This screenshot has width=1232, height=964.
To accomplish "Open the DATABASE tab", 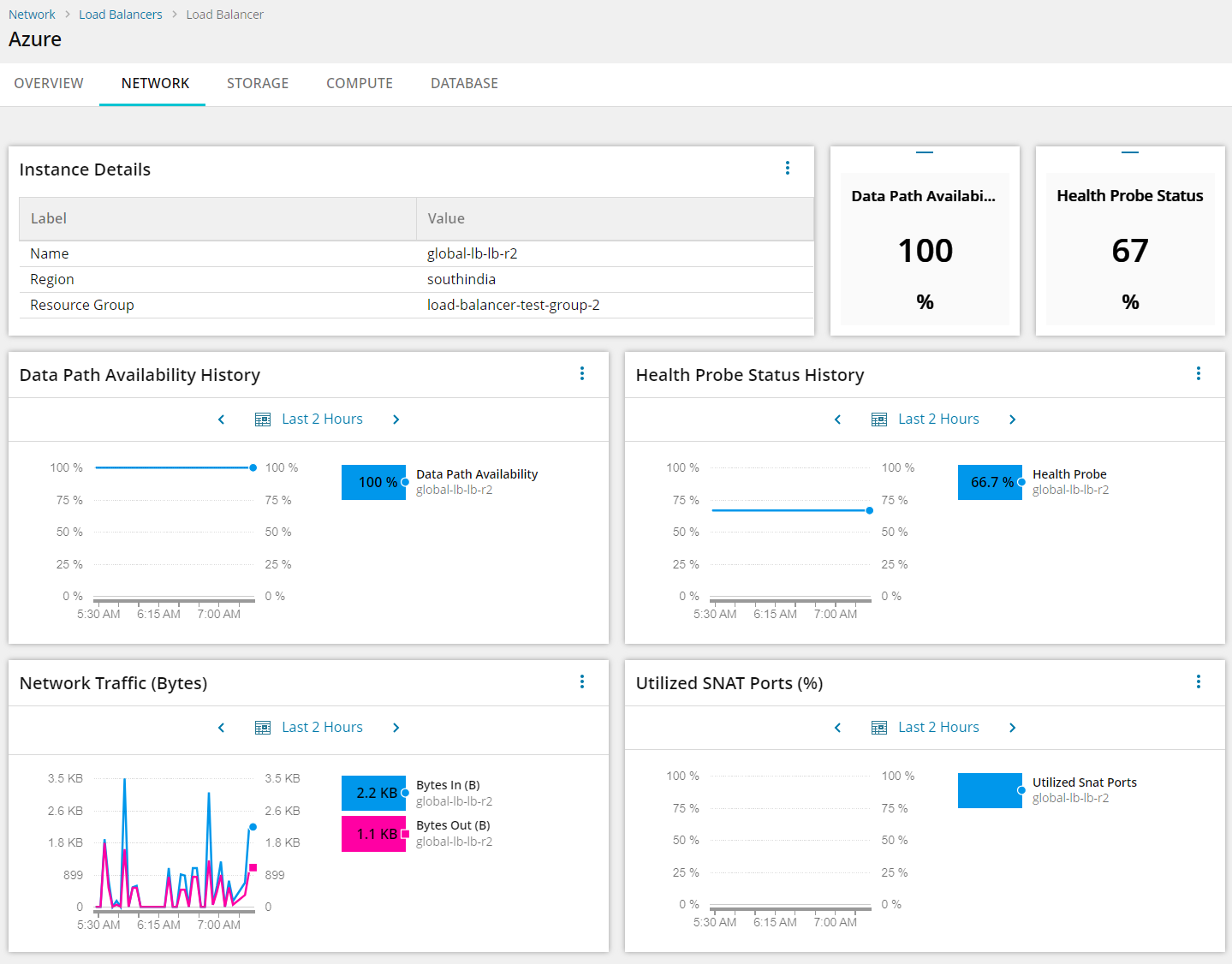I will 464,83.
